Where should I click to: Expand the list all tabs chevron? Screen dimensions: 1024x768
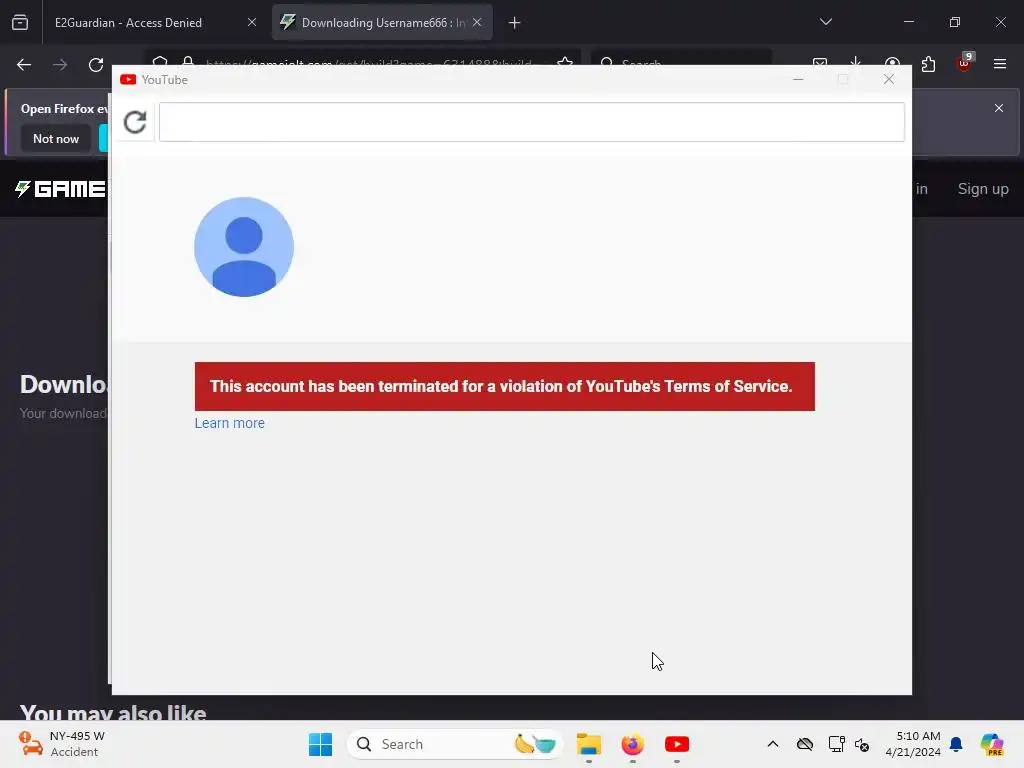point(826,22)
